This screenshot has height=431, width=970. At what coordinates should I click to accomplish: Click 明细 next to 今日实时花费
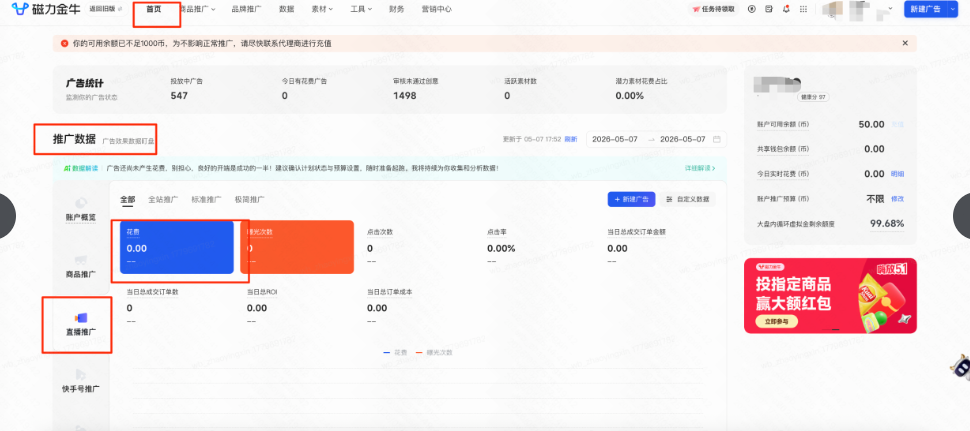[897, 174]
